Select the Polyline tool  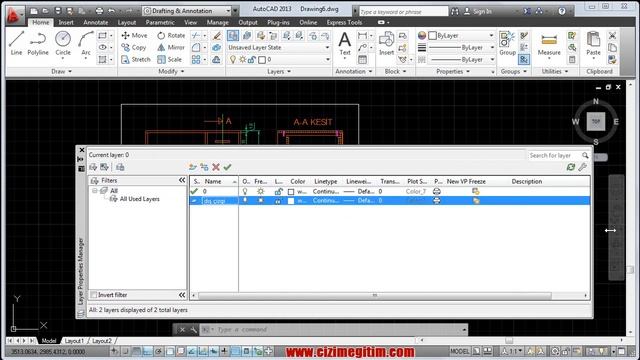pos(38,43)
